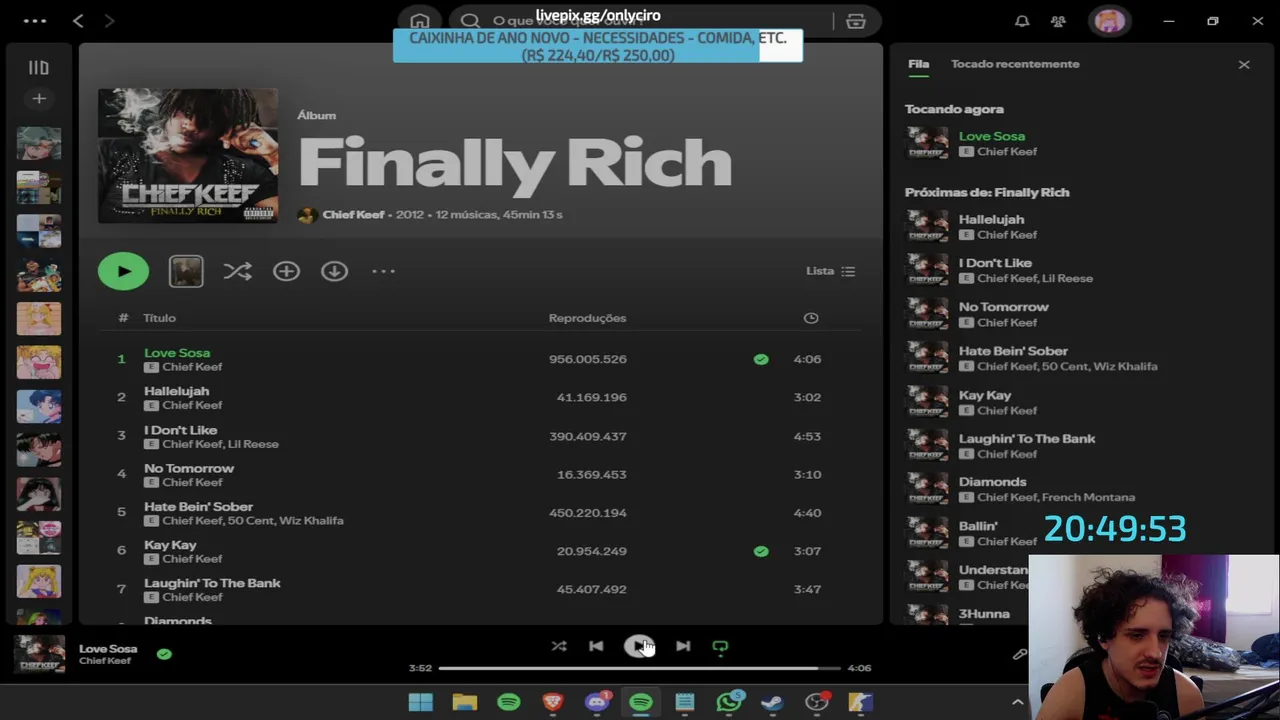Open Brave browser from the taskbar
1280x720 pixels.
(x=553, y=702)
